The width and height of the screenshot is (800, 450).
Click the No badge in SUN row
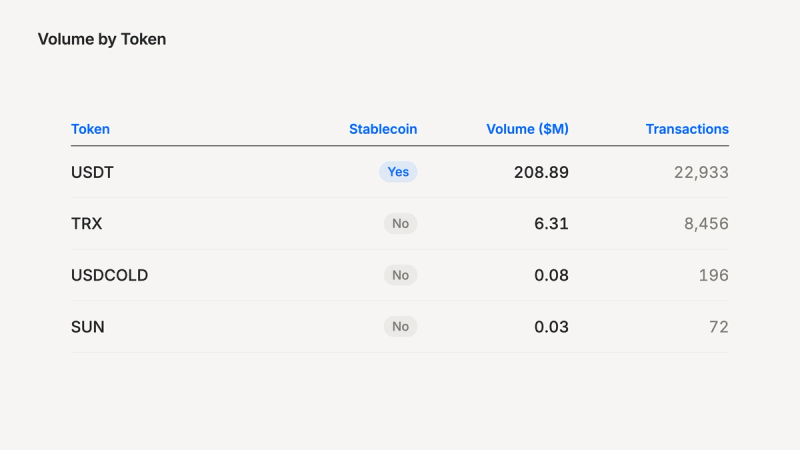click(x=401, y=327)
